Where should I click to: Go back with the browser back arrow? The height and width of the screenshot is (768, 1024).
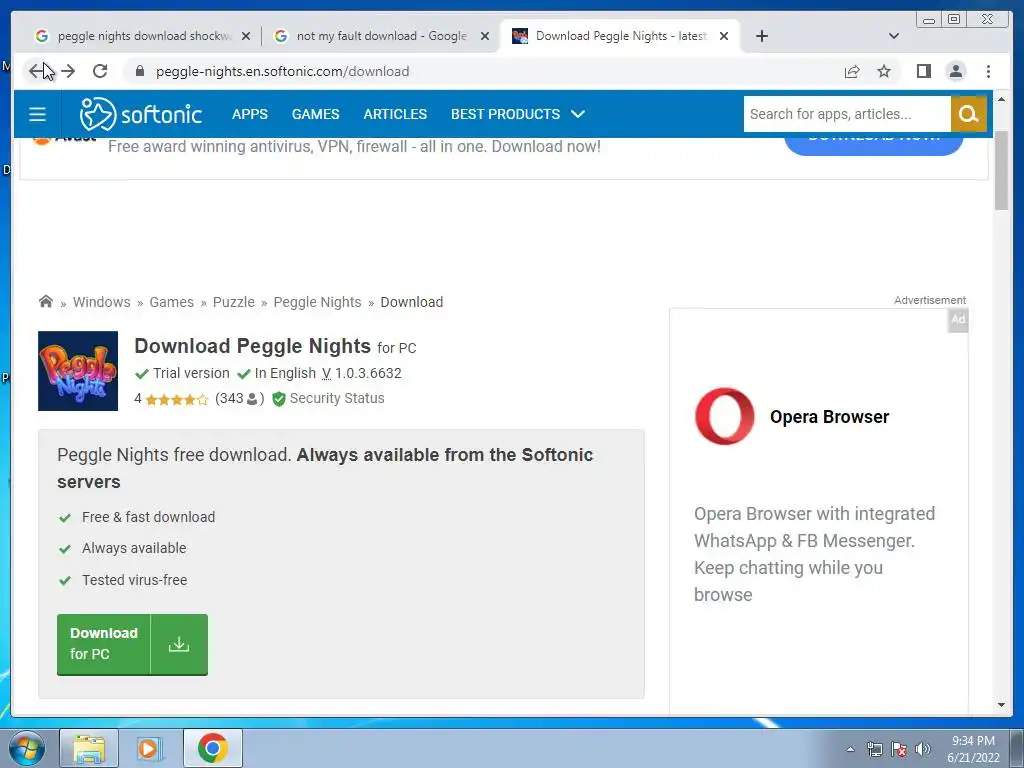click(x=37, y=71)
